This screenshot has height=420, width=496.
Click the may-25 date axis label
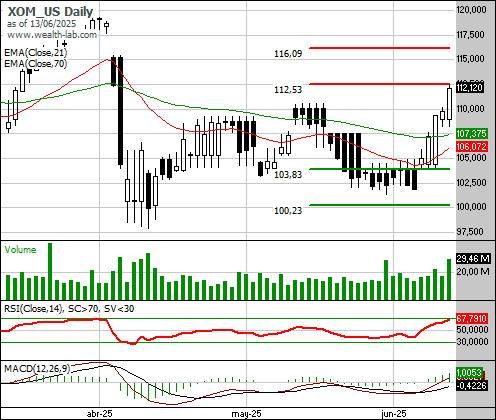[246, 414]
